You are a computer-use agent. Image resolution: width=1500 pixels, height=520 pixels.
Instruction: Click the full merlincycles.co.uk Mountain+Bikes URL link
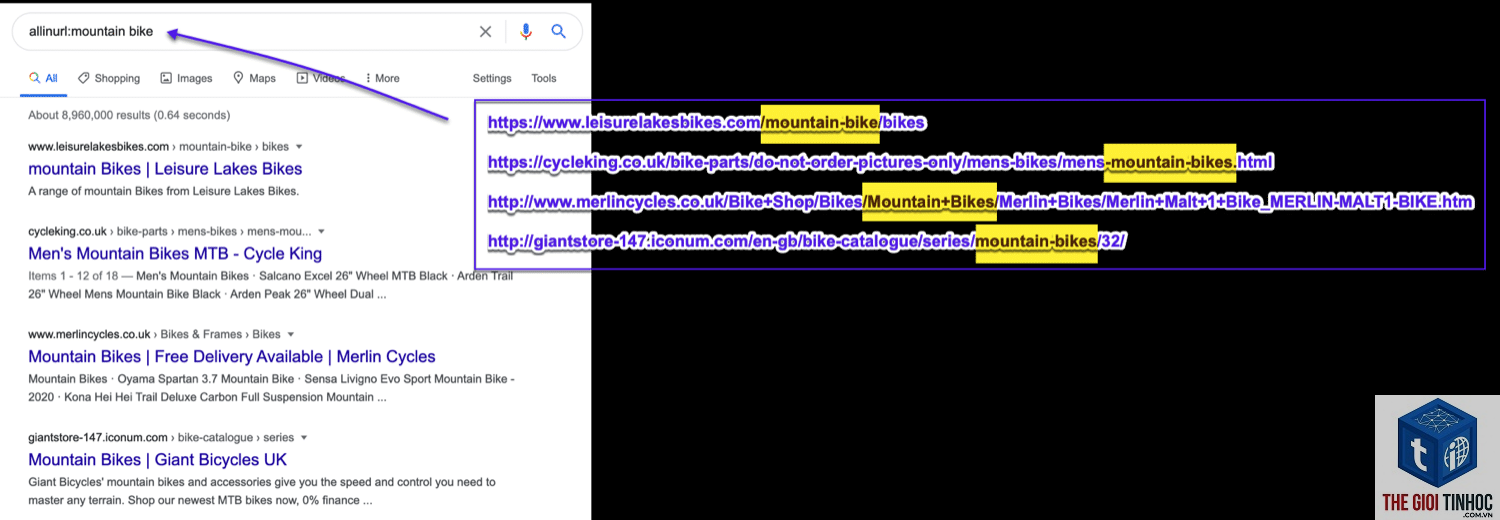click(x=980, y=202)
